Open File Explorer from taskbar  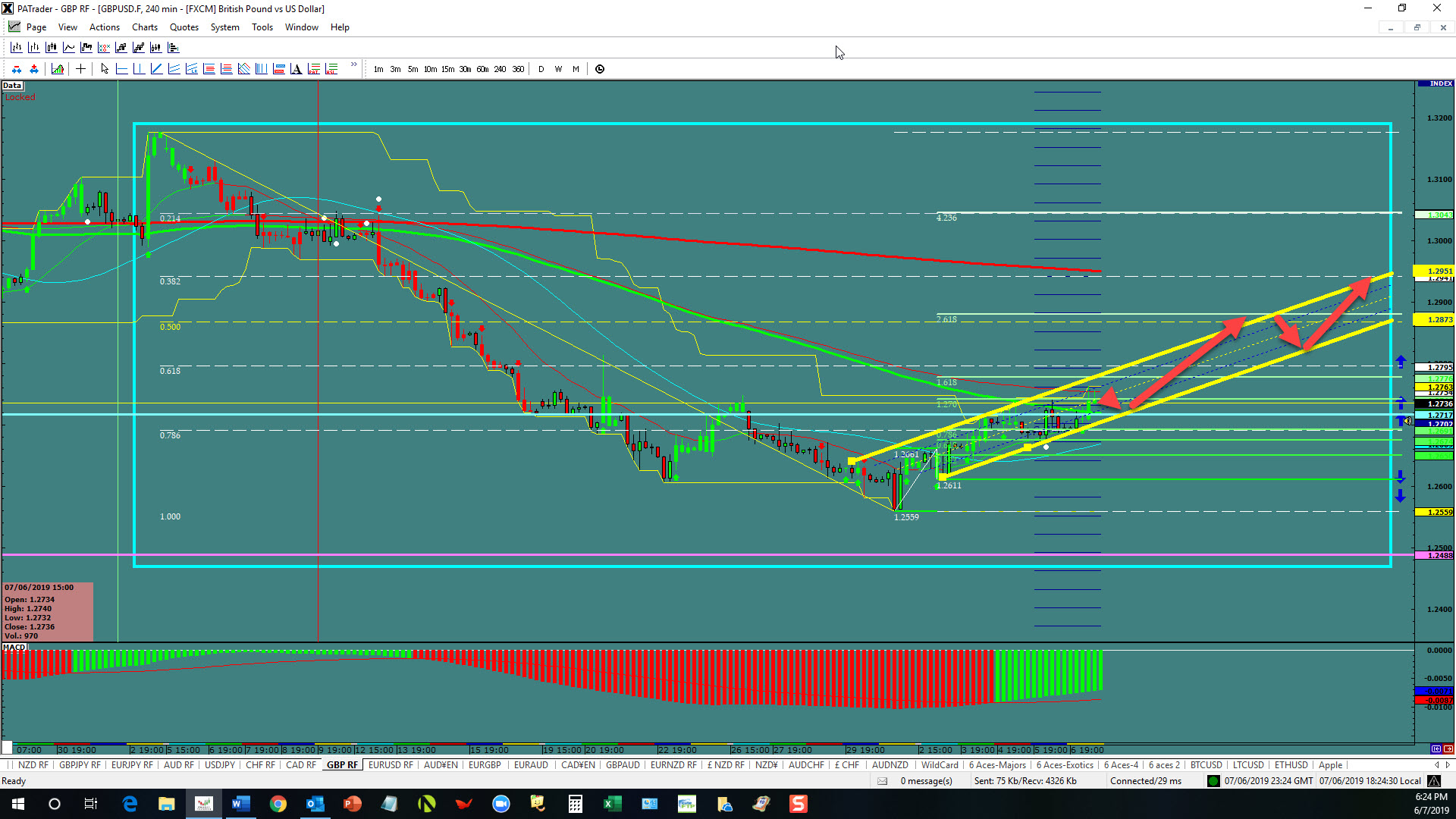click(167, 804)
